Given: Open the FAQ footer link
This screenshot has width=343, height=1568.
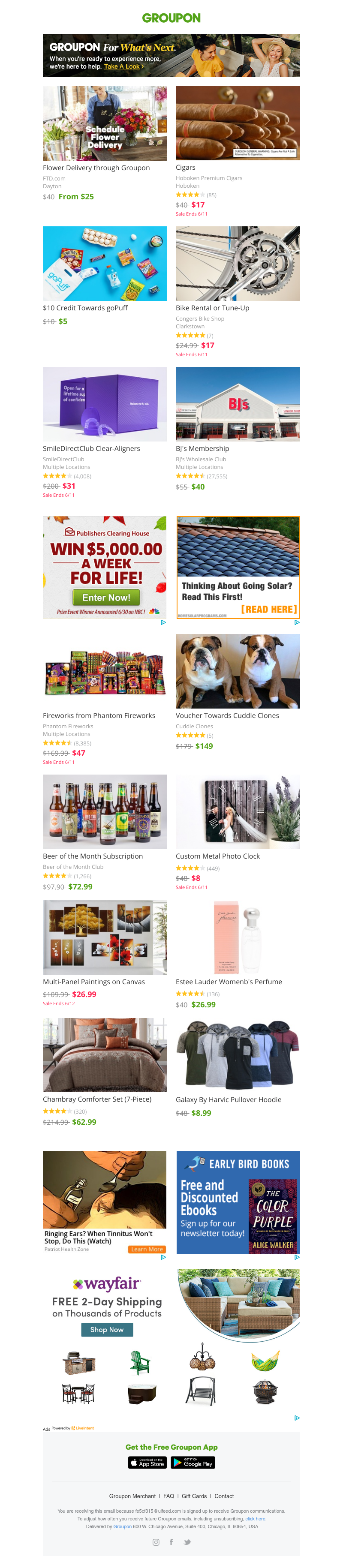Looking at the screenshot, I should click(x=169, y=1496).
